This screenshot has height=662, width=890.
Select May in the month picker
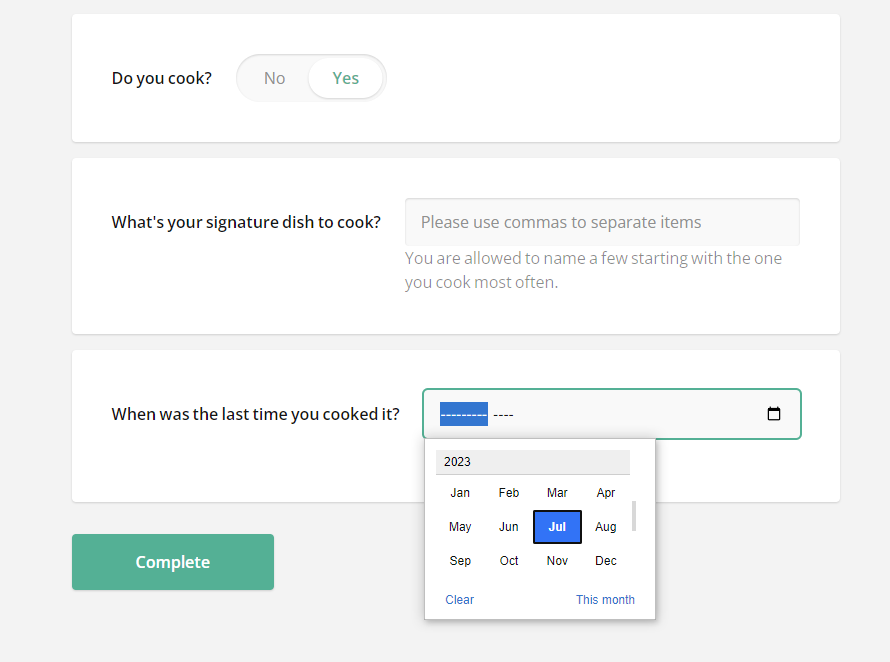(460, 526)
